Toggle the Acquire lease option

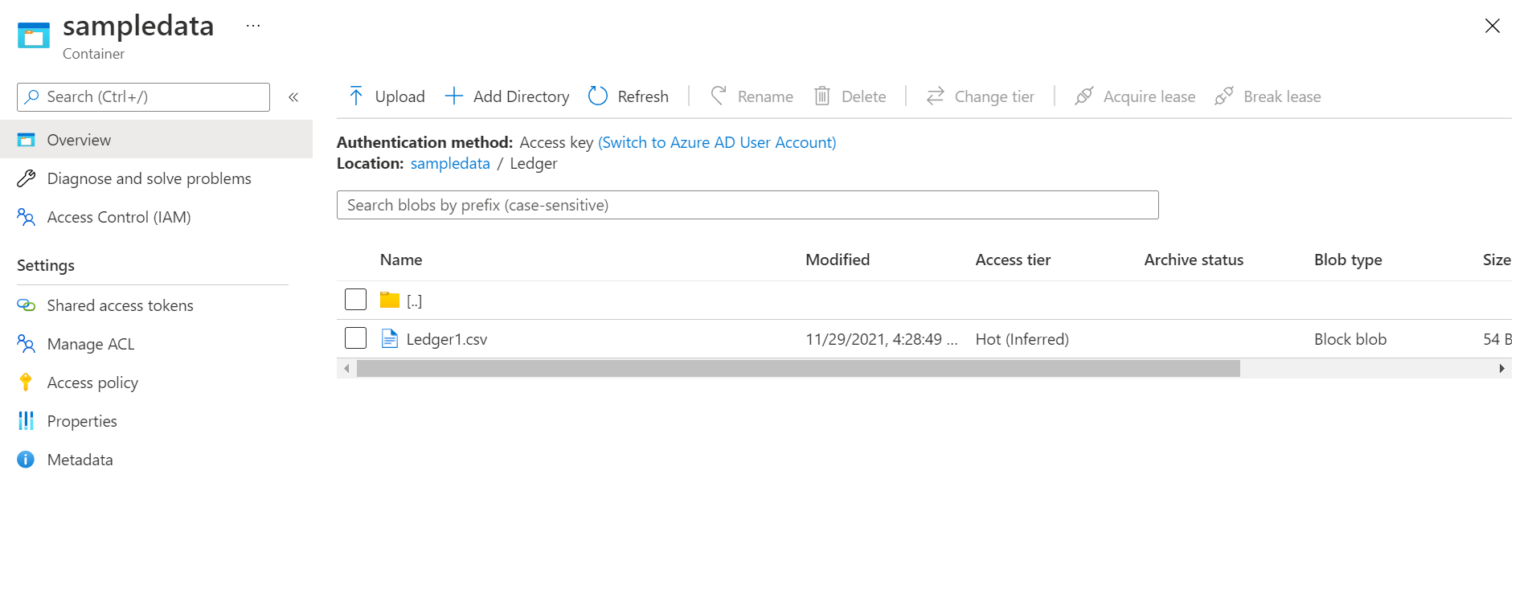coord(1135,96)
